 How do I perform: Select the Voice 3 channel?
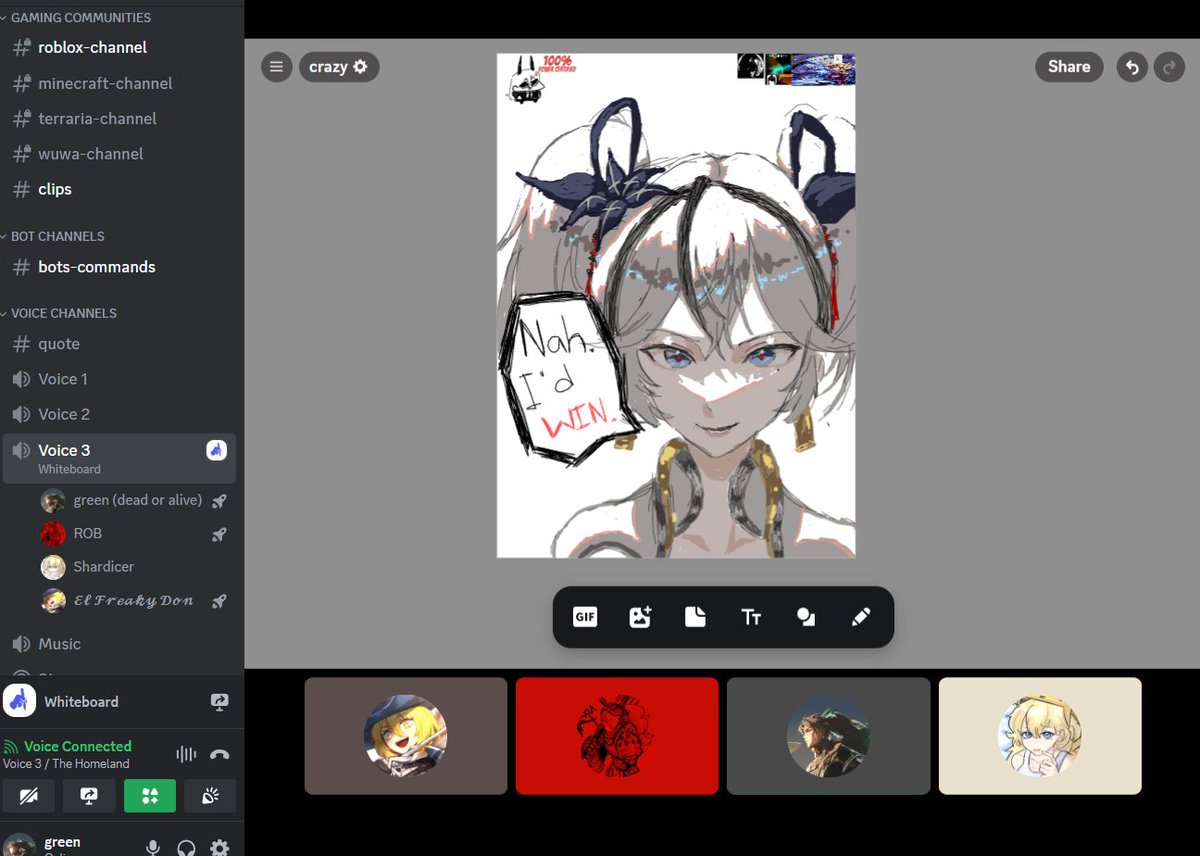(120, 458)
